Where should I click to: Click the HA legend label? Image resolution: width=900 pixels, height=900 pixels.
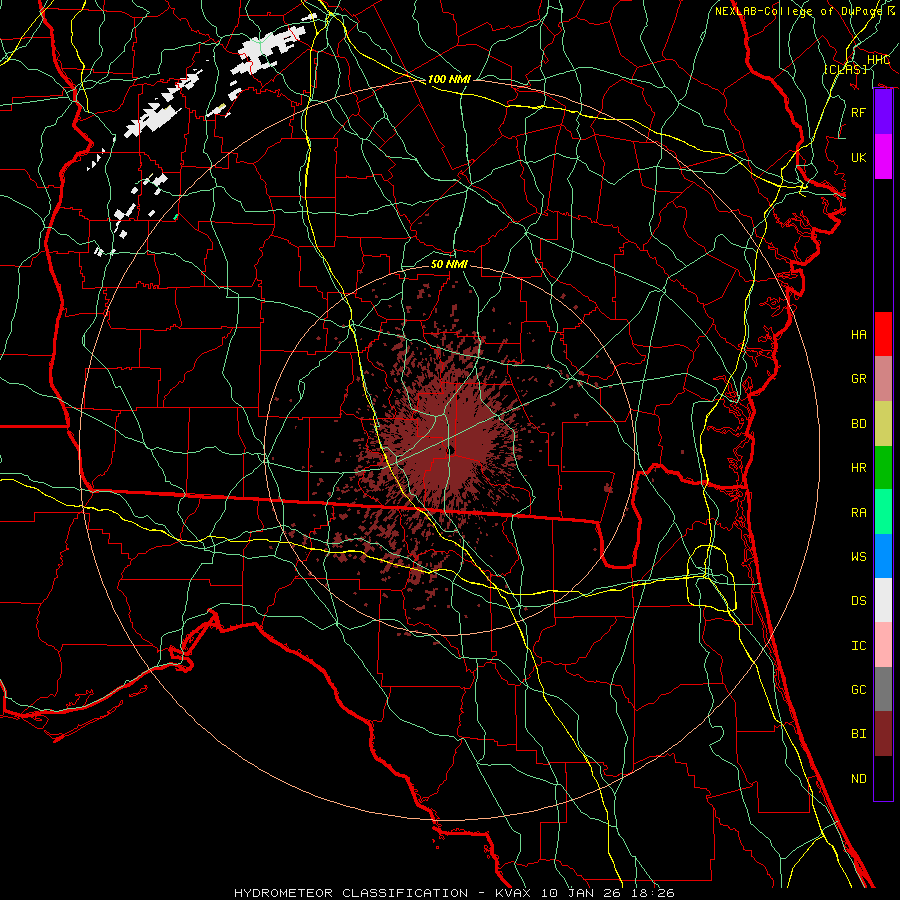(859, 335)
